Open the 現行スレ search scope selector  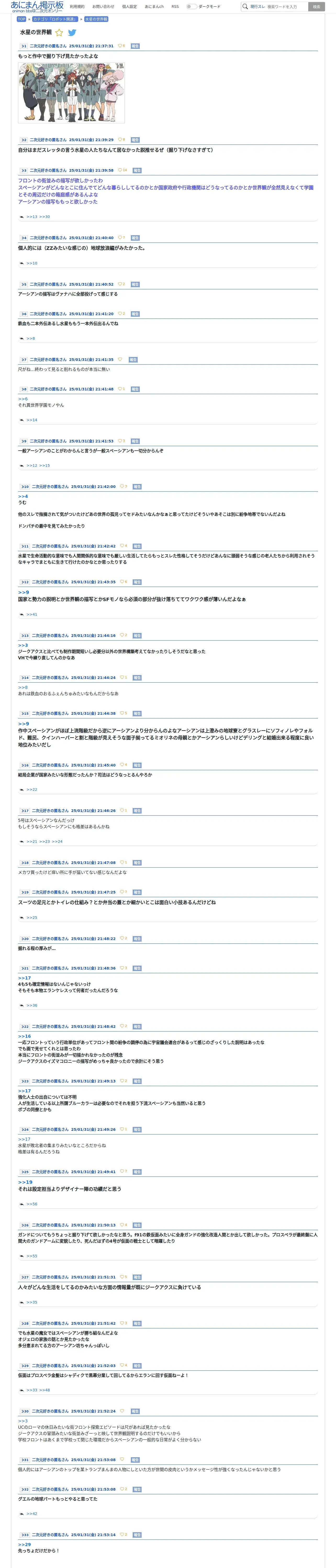pyautogui.click(x=257, y=7)
